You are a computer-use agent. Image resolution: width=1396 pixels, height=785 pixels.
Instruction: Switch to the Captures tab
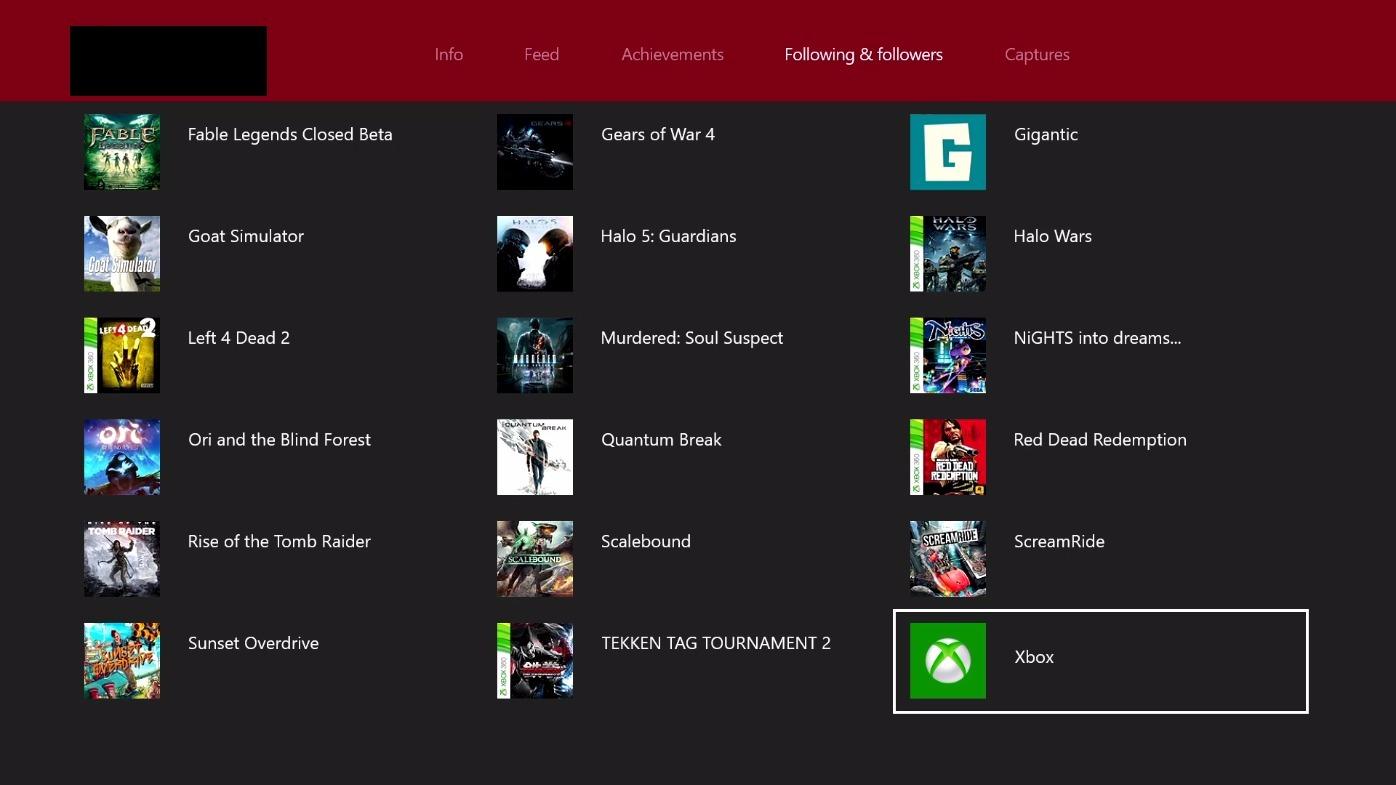click(x=1036, y=55)
